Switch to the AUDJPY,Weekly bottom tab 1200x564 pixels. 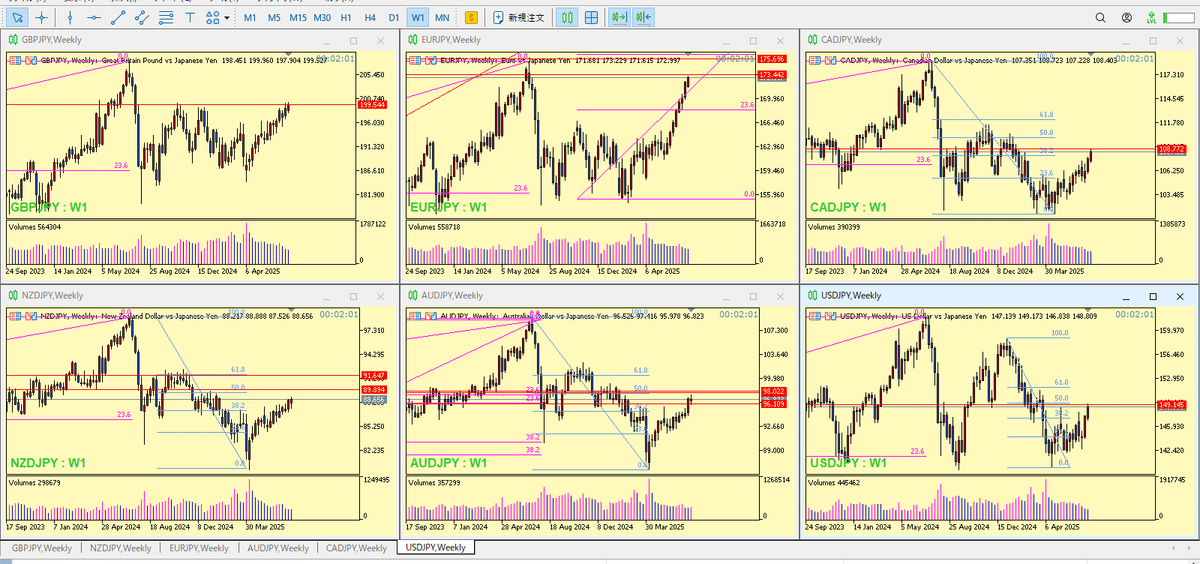(x=278, y=548)
